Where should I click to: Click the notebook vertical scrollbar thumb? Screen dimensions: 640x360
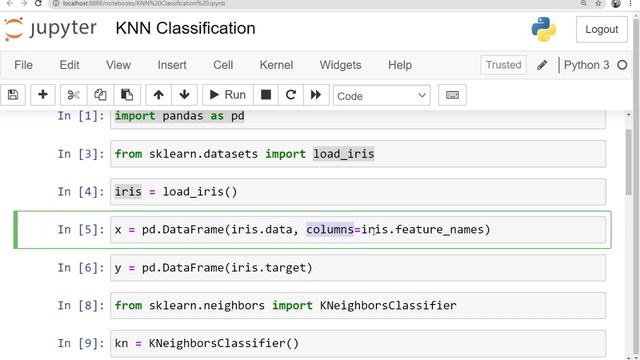(x=628, y=162)
